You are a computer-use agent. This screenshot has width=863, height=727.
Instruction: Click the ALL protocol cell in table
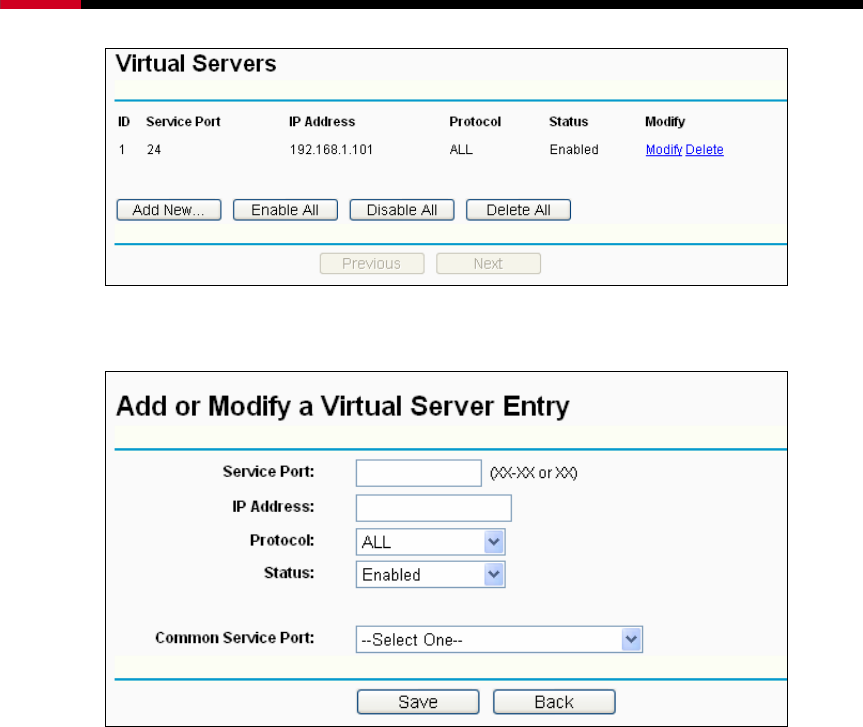pyautogui.click(x=461, y=150)
